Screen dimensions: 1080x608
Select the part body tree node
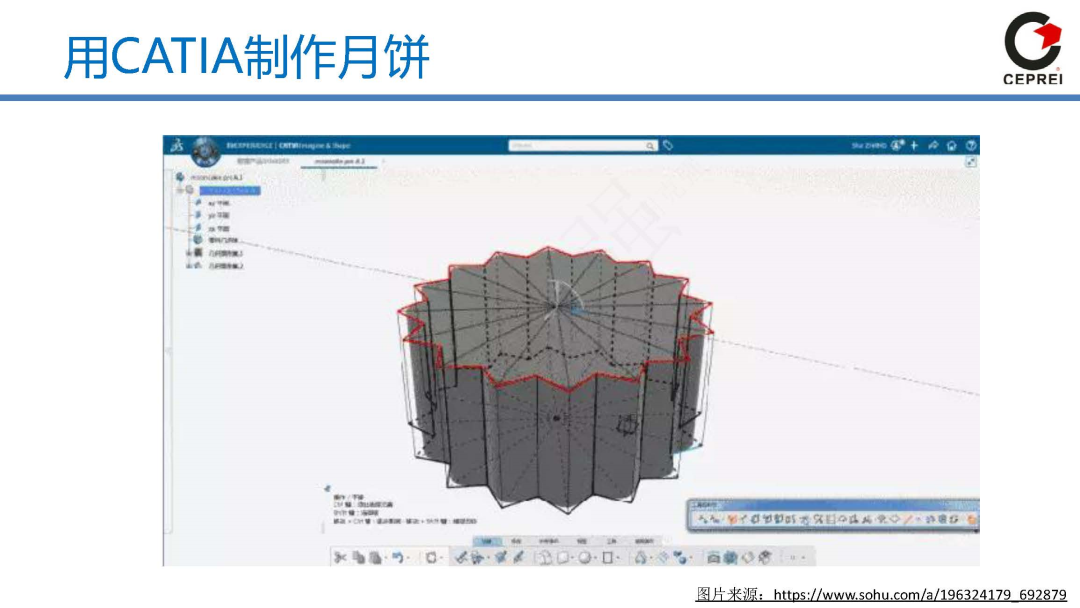[x=223, y=240]
